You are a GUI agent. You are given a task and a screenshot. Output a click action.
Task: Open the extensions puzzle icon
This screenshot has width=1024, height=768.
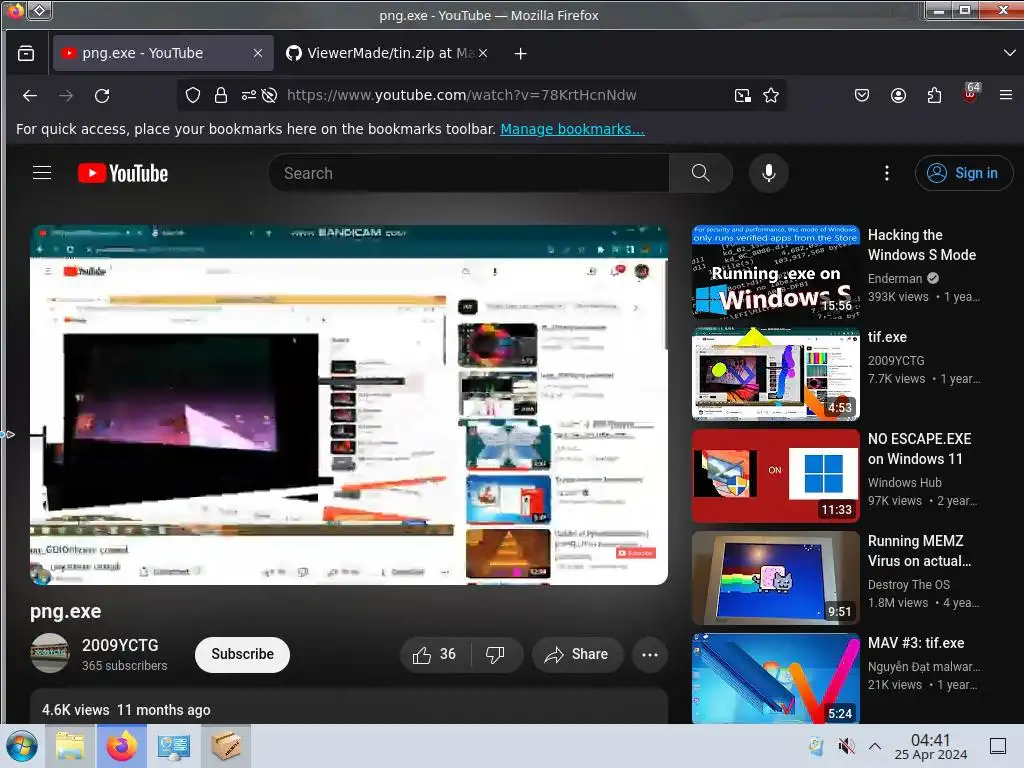(935, 95)
